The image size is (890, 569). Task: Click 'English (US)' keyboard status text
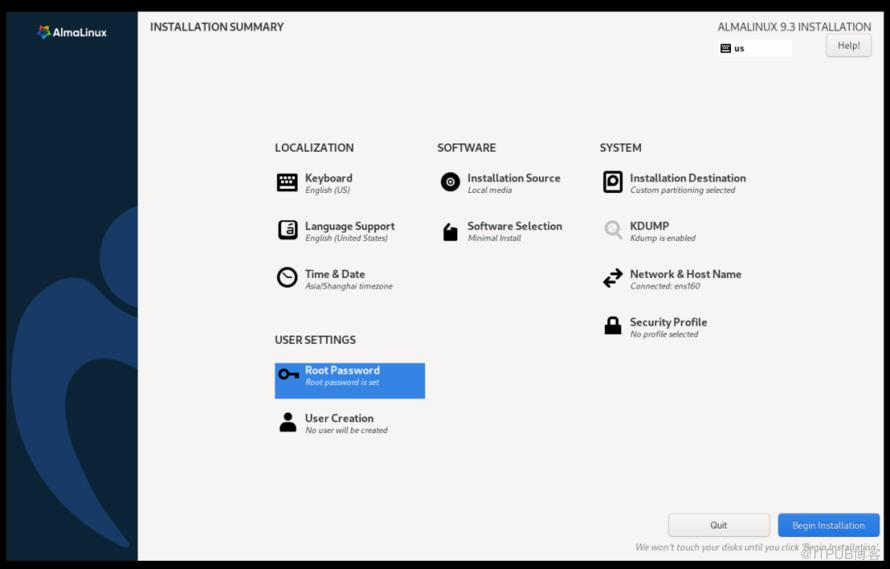click(328, 190)
